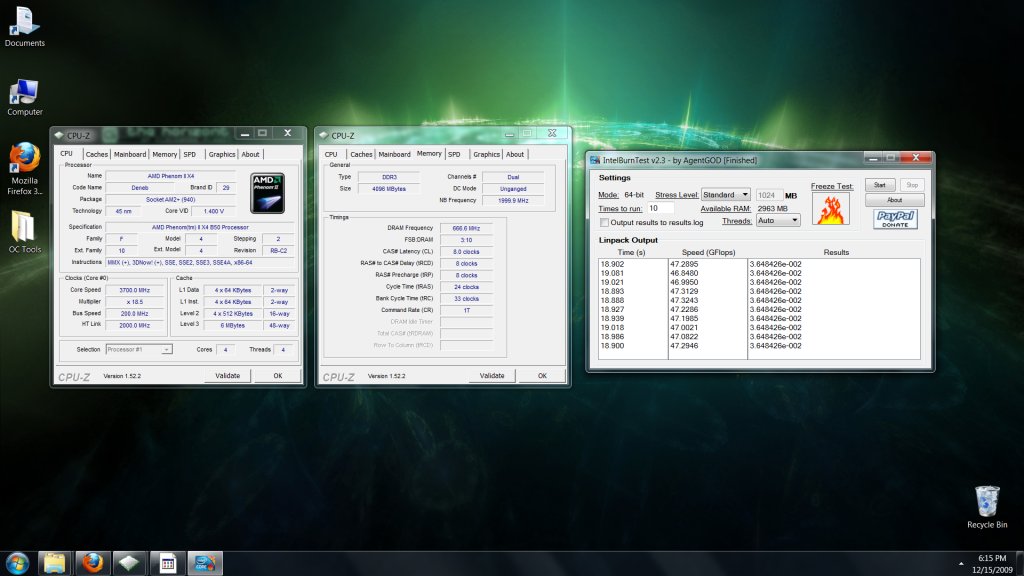Switch to Mainboard tab in left CPU-Z
Image resolution: width=1024 pixels, height=576 pixels.
[x=130, y=155]
